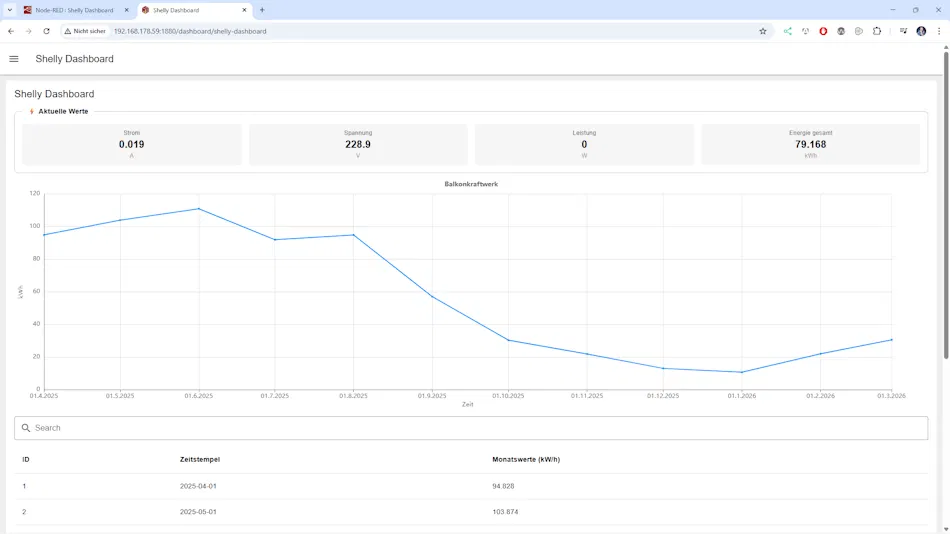Viewport: 950px width, 534px height.
Task: Open the browser extensions puzzle icon
Action: (877, 31)
